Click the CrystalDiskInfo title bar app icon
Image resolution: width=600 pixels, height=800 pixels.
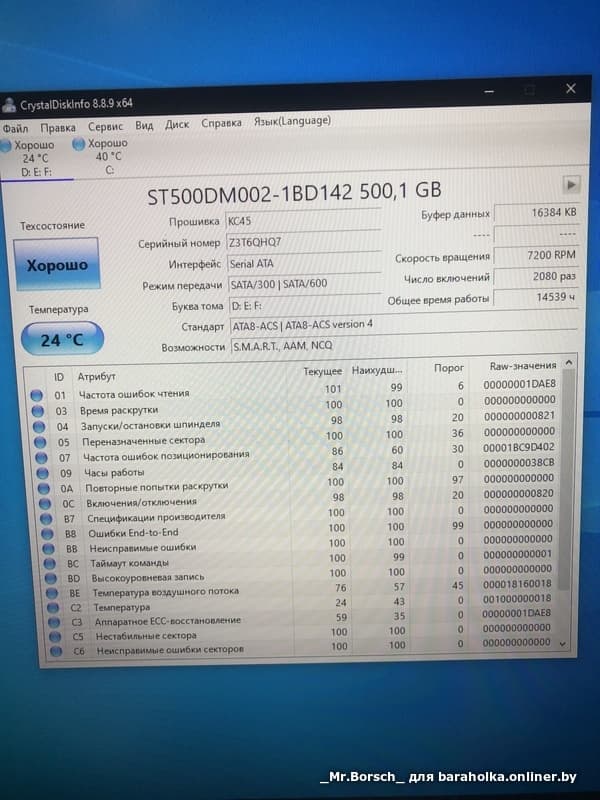click(9, 106)
